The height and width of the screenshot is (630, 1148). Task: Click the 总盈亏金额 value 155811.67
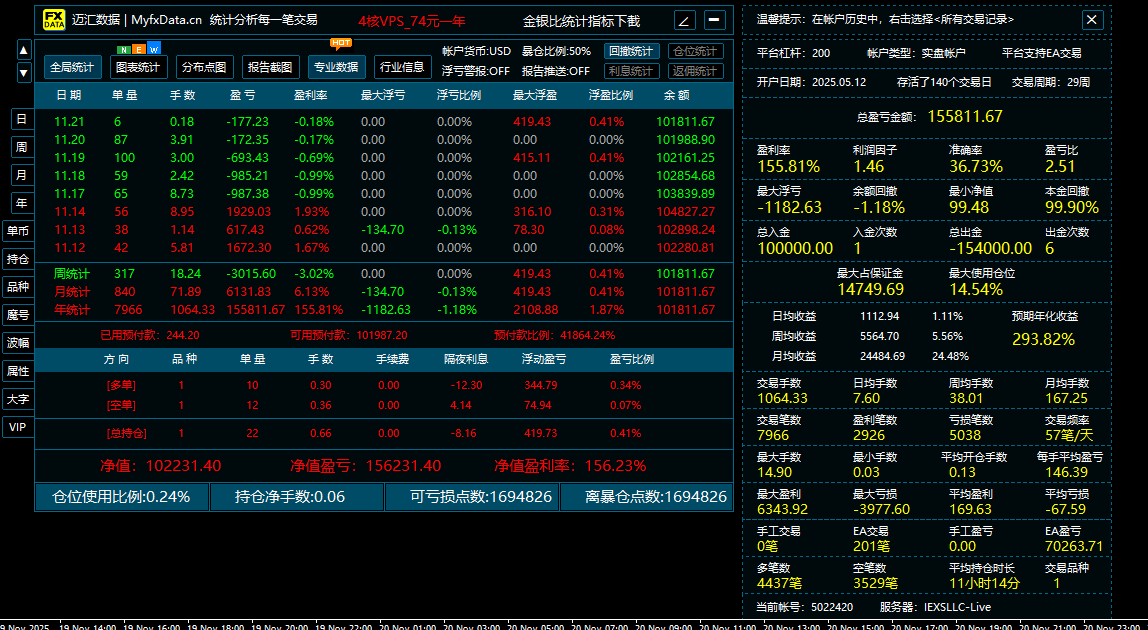coord(965,116)
